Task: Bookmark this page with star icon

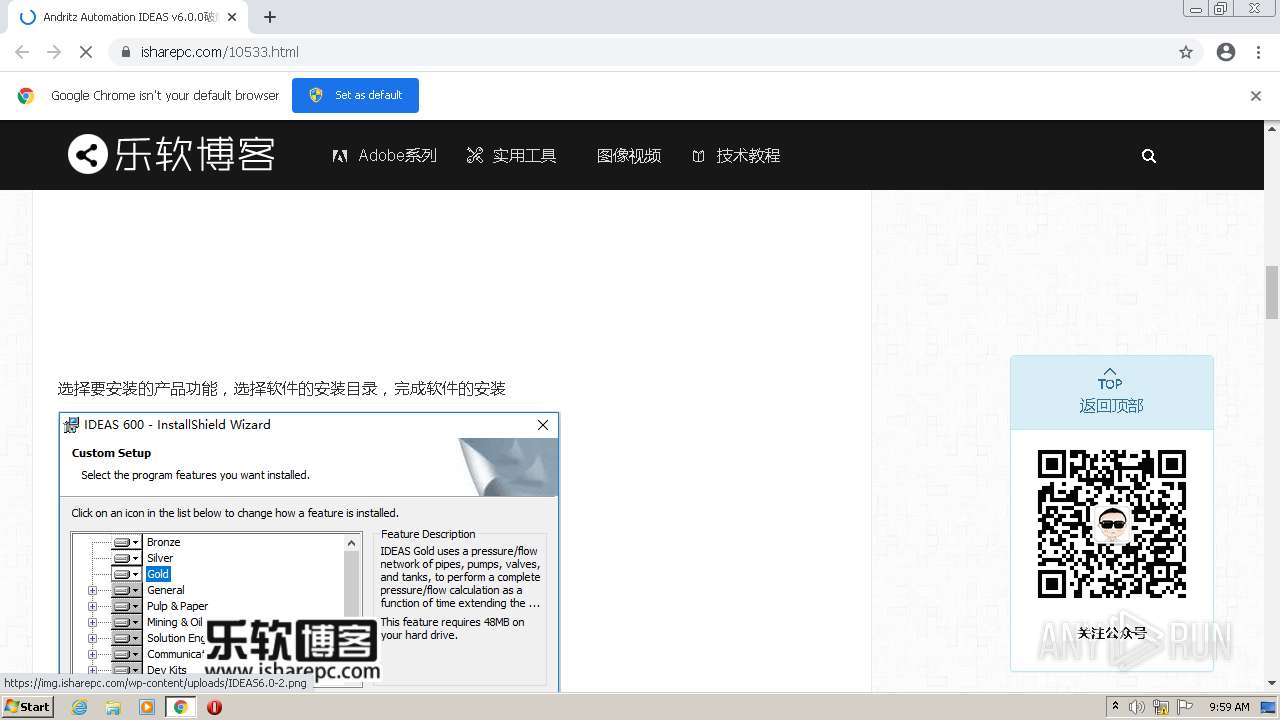Action: 1186,52
